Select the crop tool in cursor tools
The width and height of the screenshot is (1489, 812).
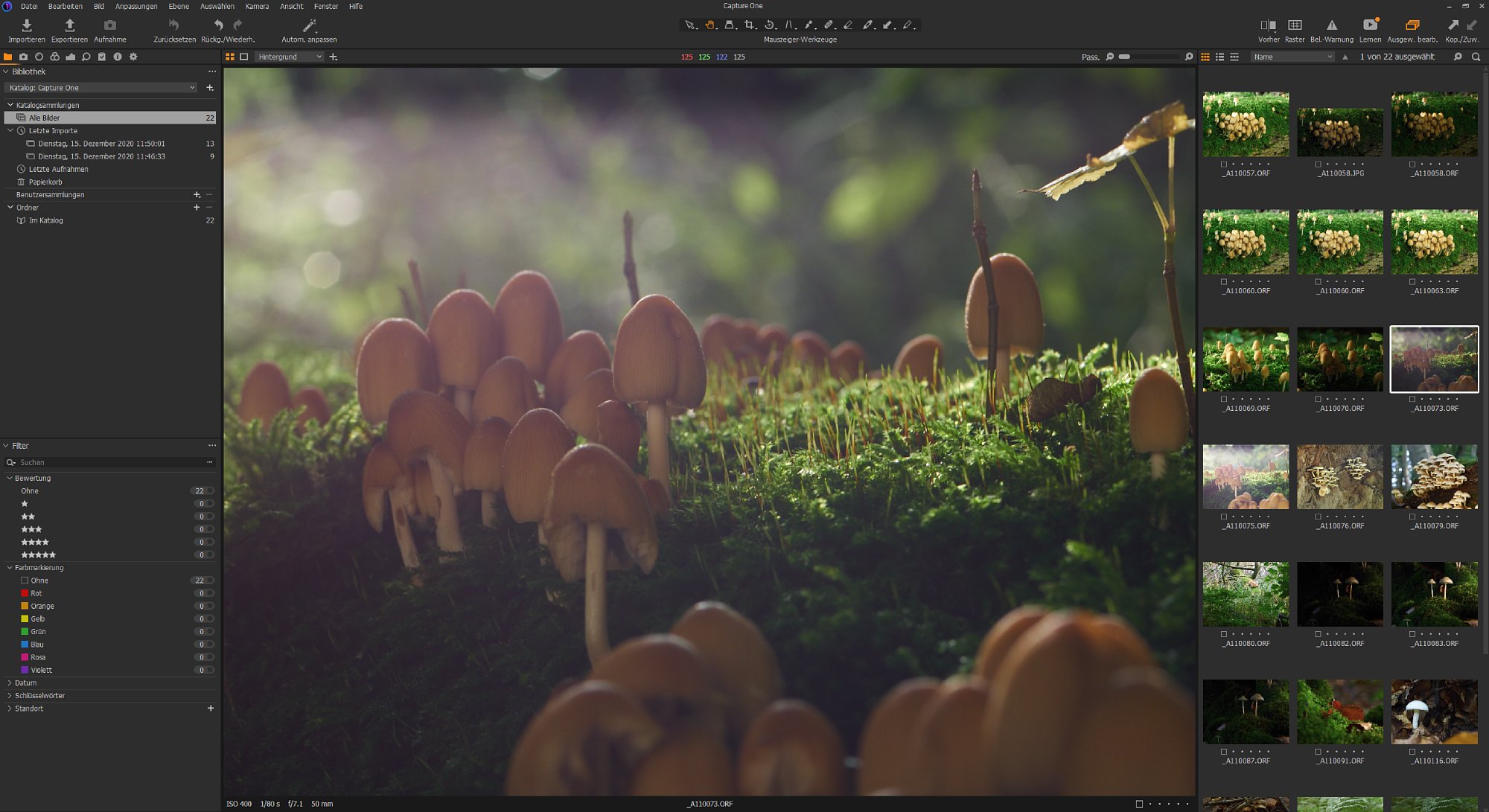click(750, 25)
